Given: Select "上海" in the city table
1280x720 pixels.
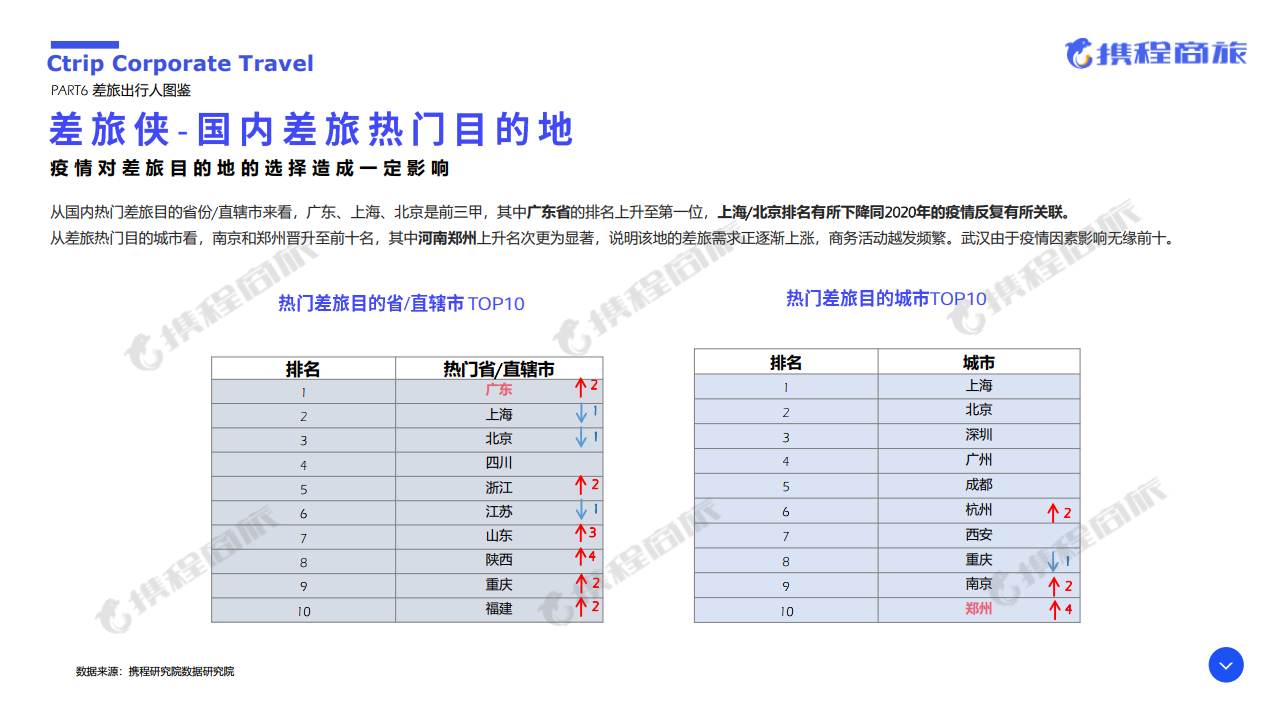Looking at the screenshot, I should click(x=979, y=386).
